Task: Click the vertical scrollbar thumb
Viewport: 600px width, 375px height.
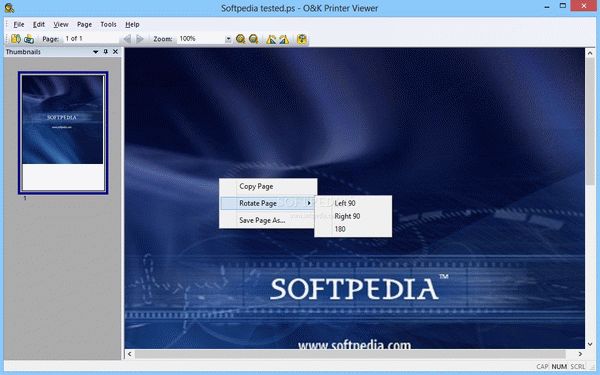Action: pyautogui.click(x=590, y=122)
